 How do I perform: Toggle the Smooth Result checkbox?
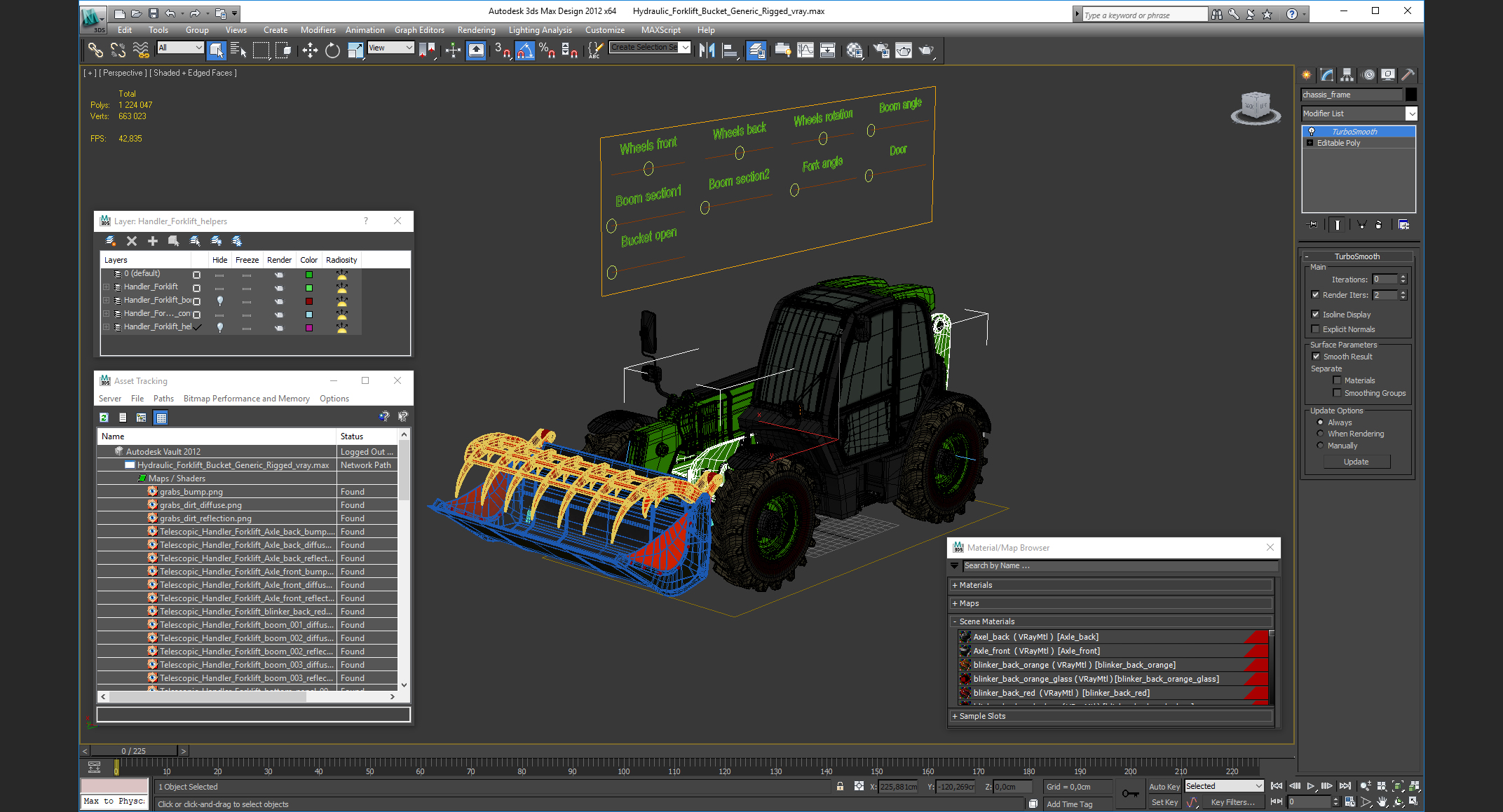pyautogui.click(x=1317, y=357)
